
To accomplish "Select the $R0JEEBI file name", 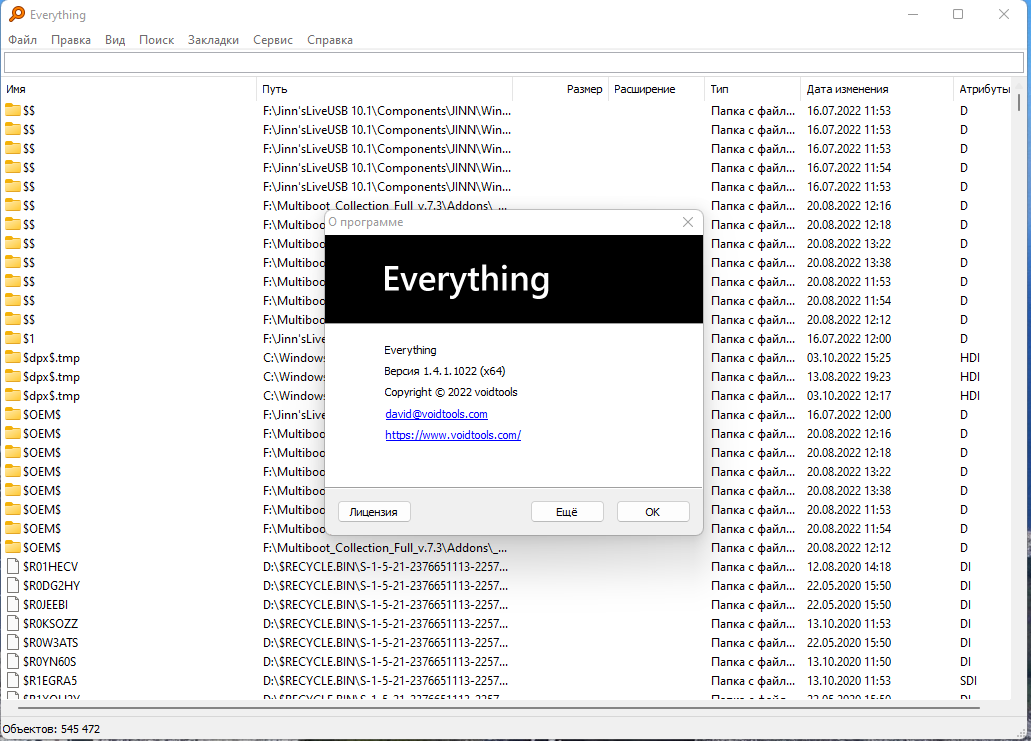I will [x=45, y=605].
